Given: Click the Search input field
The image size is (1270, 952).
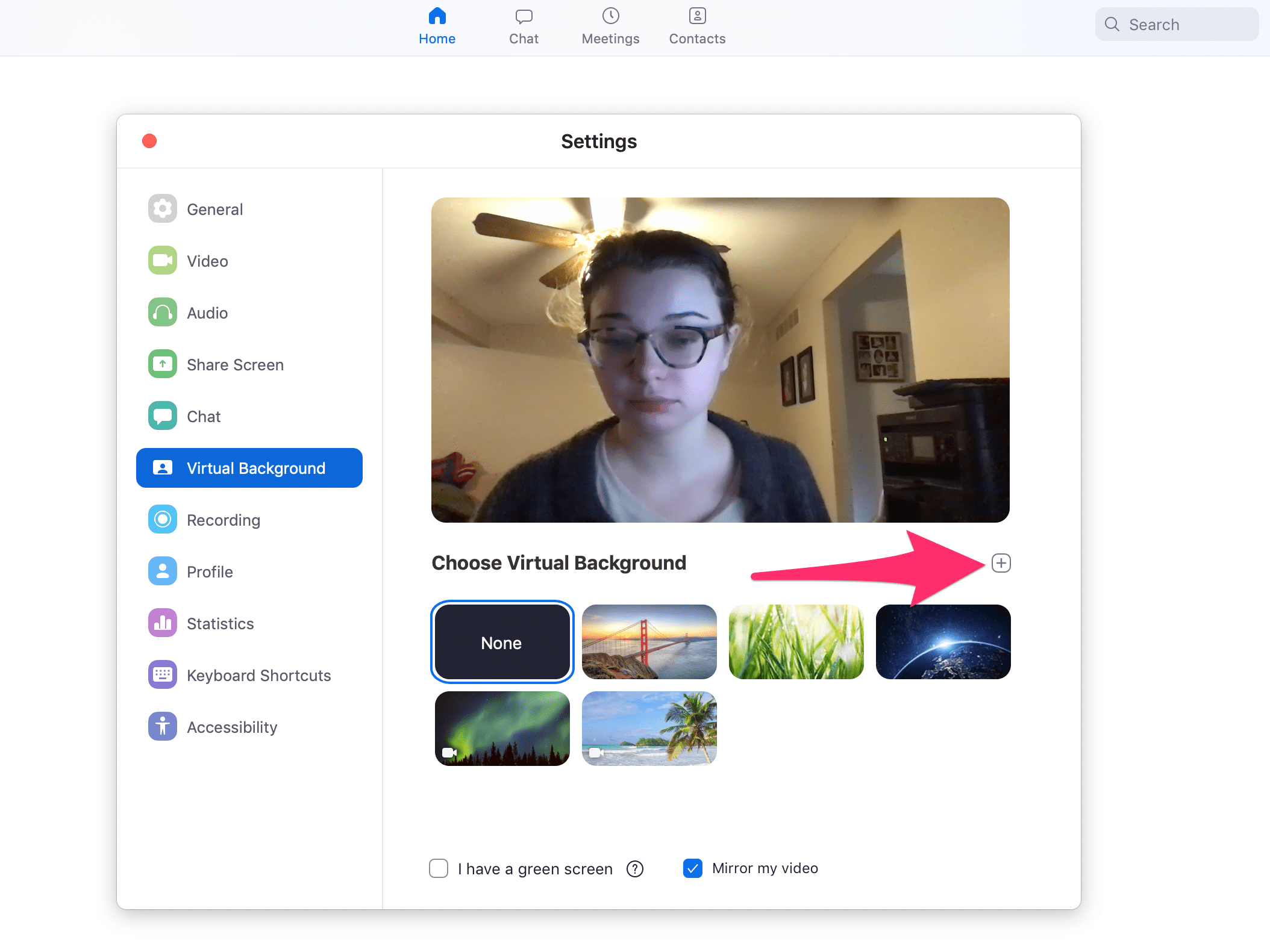Looking at the screenshot, I should [x=1175, y=25].
